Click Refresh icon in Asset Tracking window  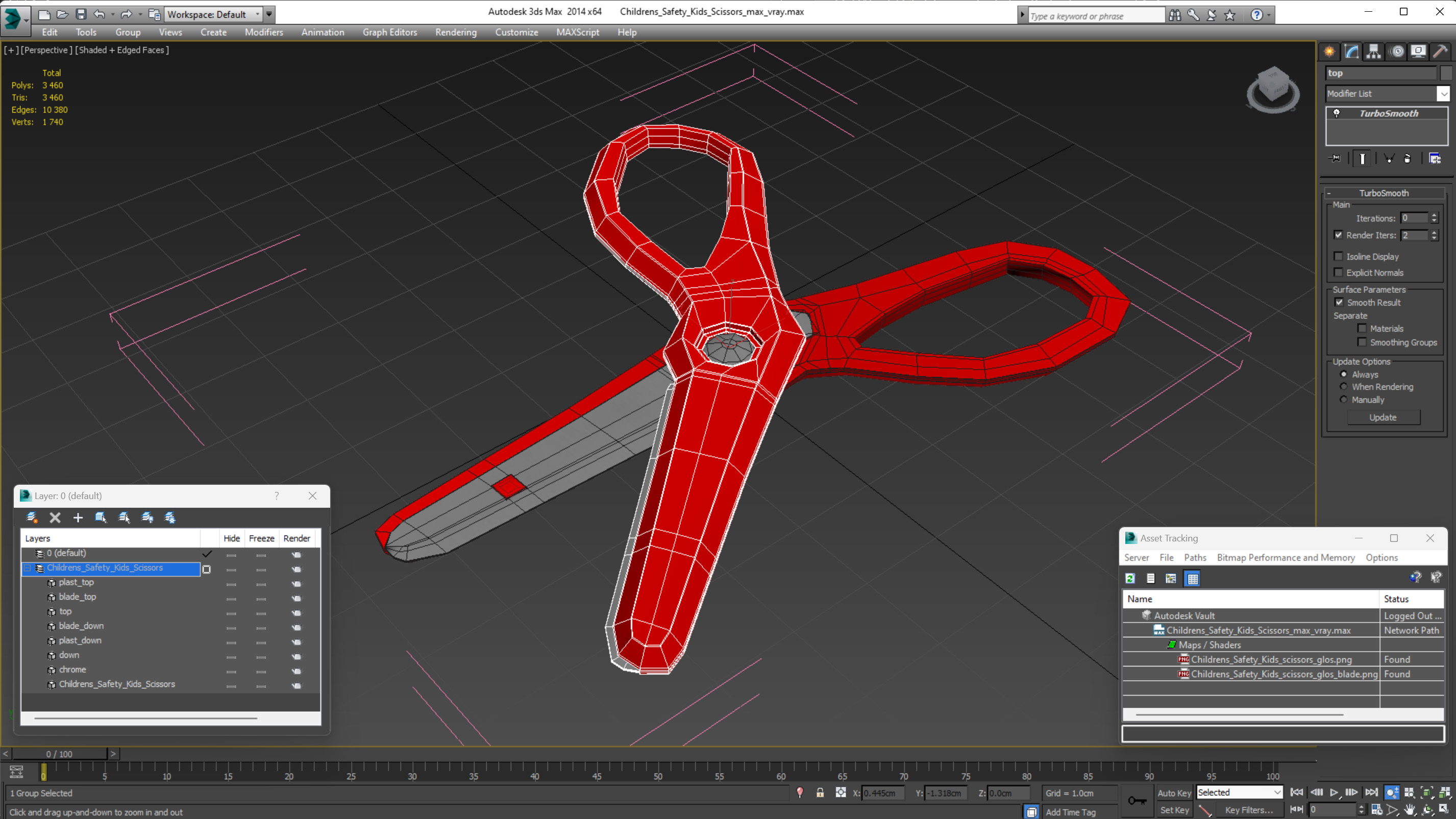[x=1130, y=578]
